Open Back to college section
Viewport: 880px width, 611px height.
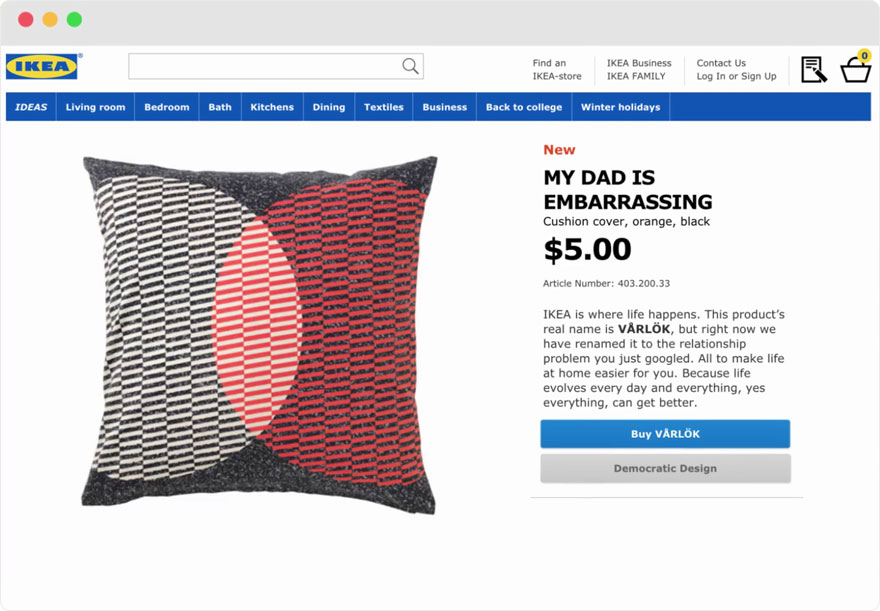click(524, 107)
